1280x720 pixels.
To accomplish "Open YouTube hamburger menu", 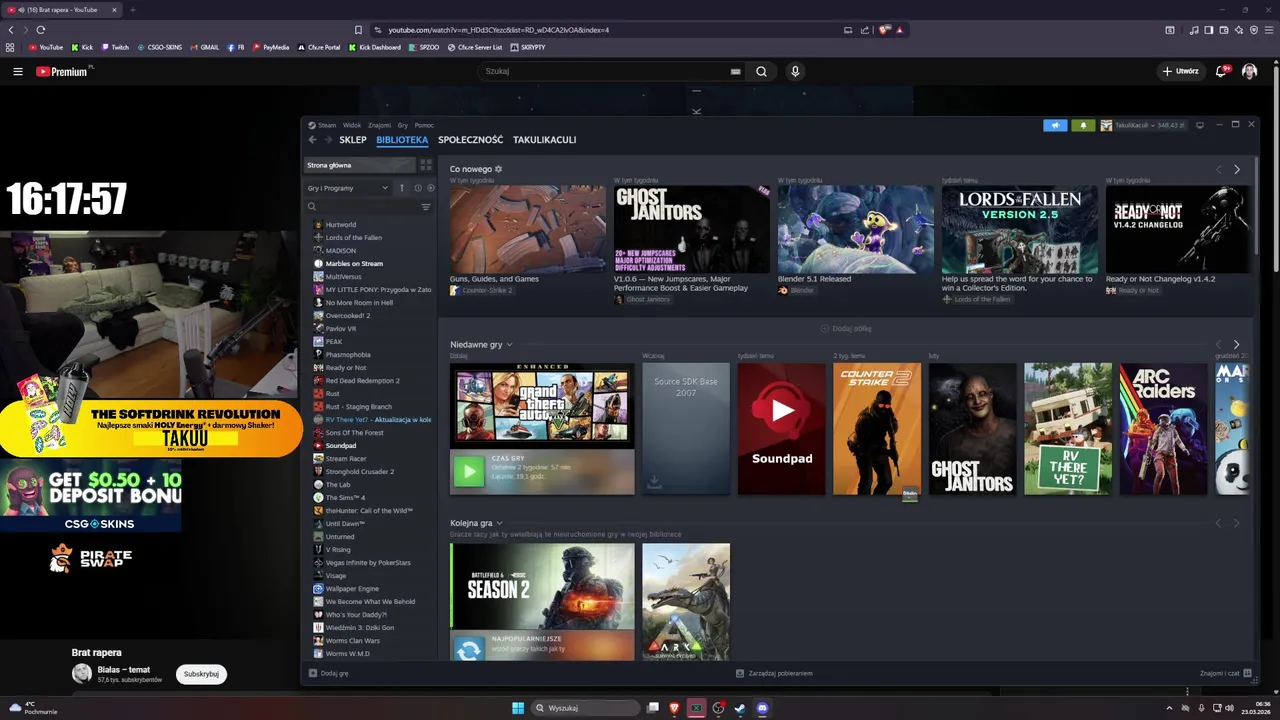I will tap(18, 71).
